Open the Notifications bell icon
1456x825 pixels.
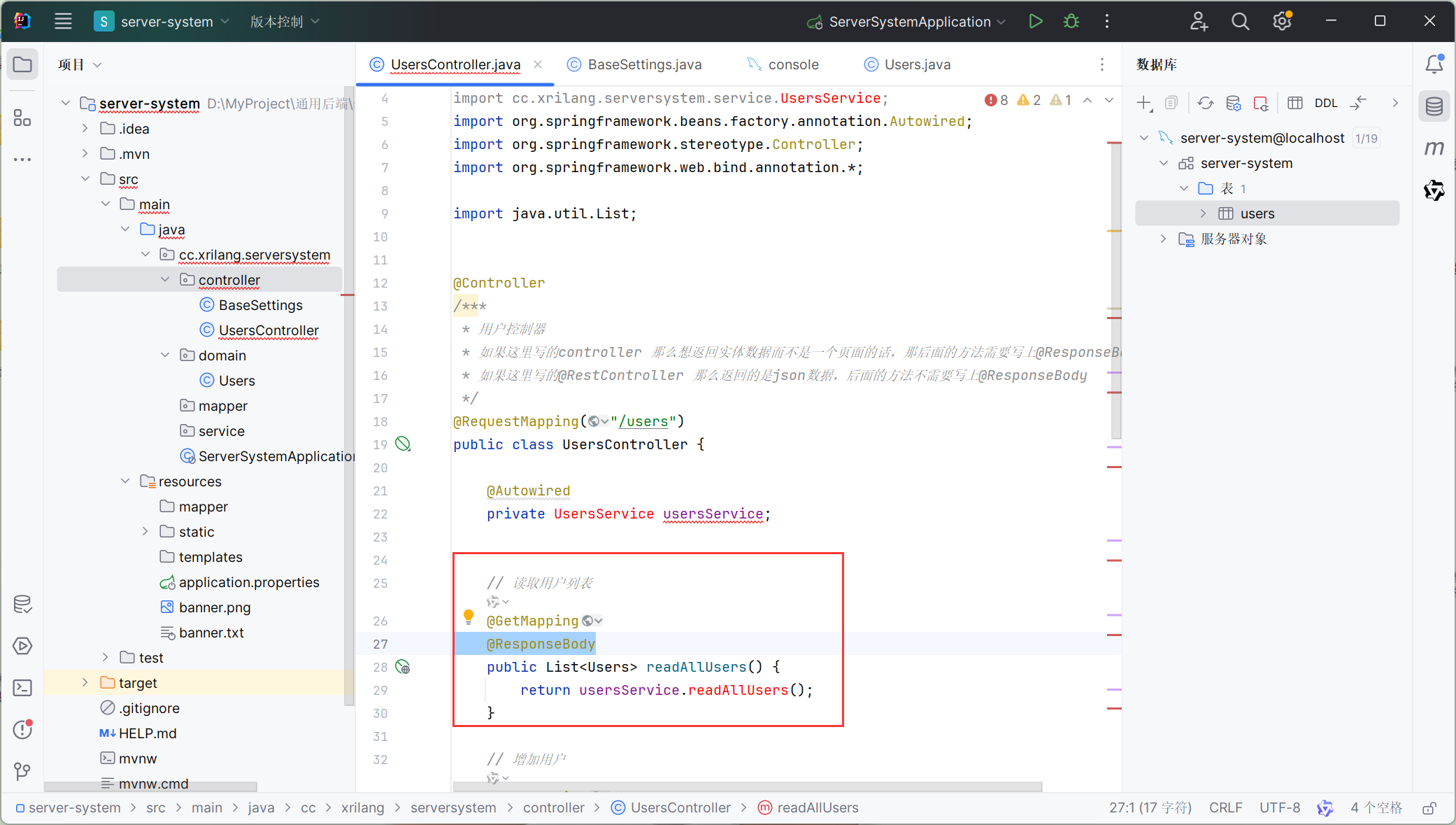pyautogui.click(x=1434, y=64)
